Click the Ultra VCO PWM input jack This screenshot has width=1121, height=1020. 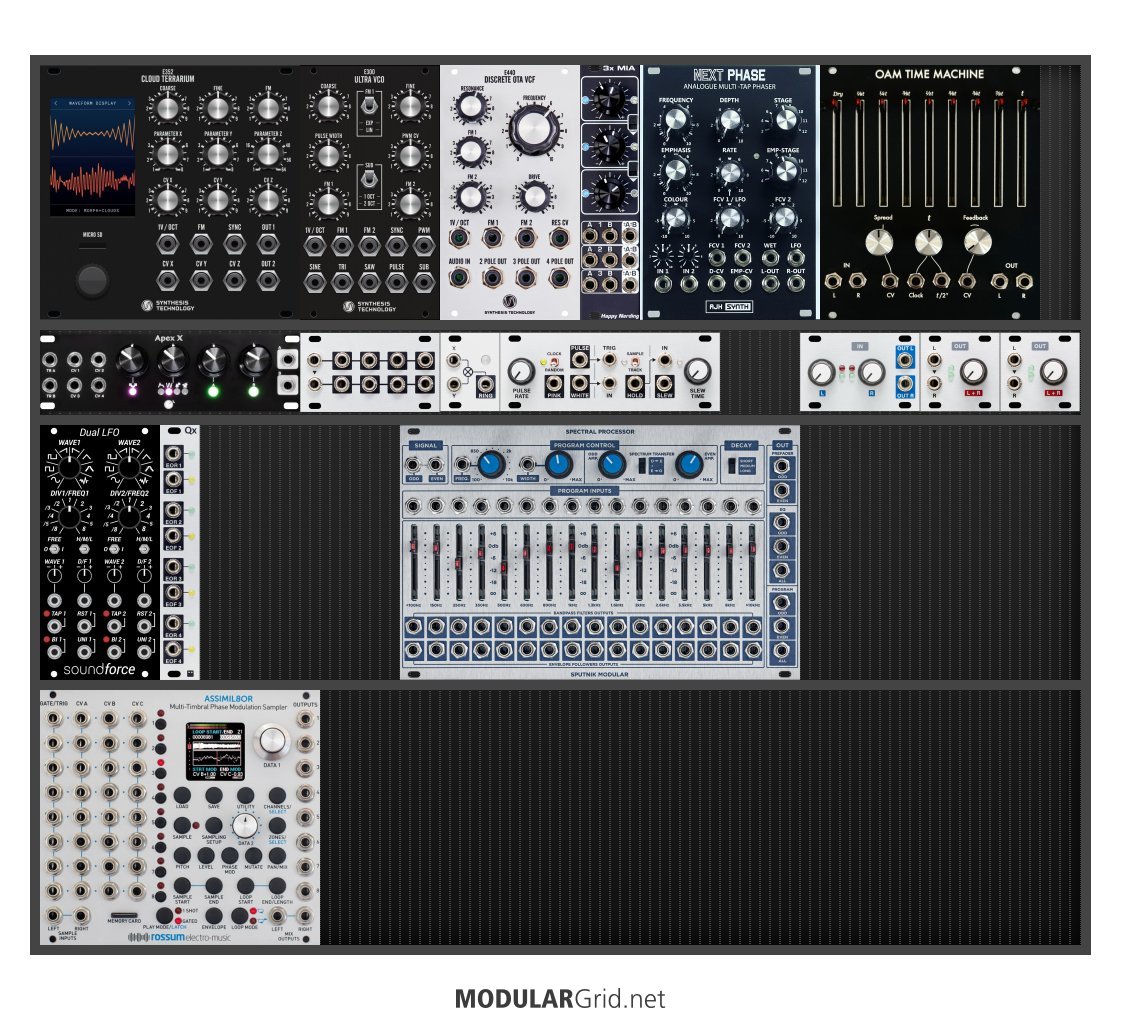(x=424, y=246)
